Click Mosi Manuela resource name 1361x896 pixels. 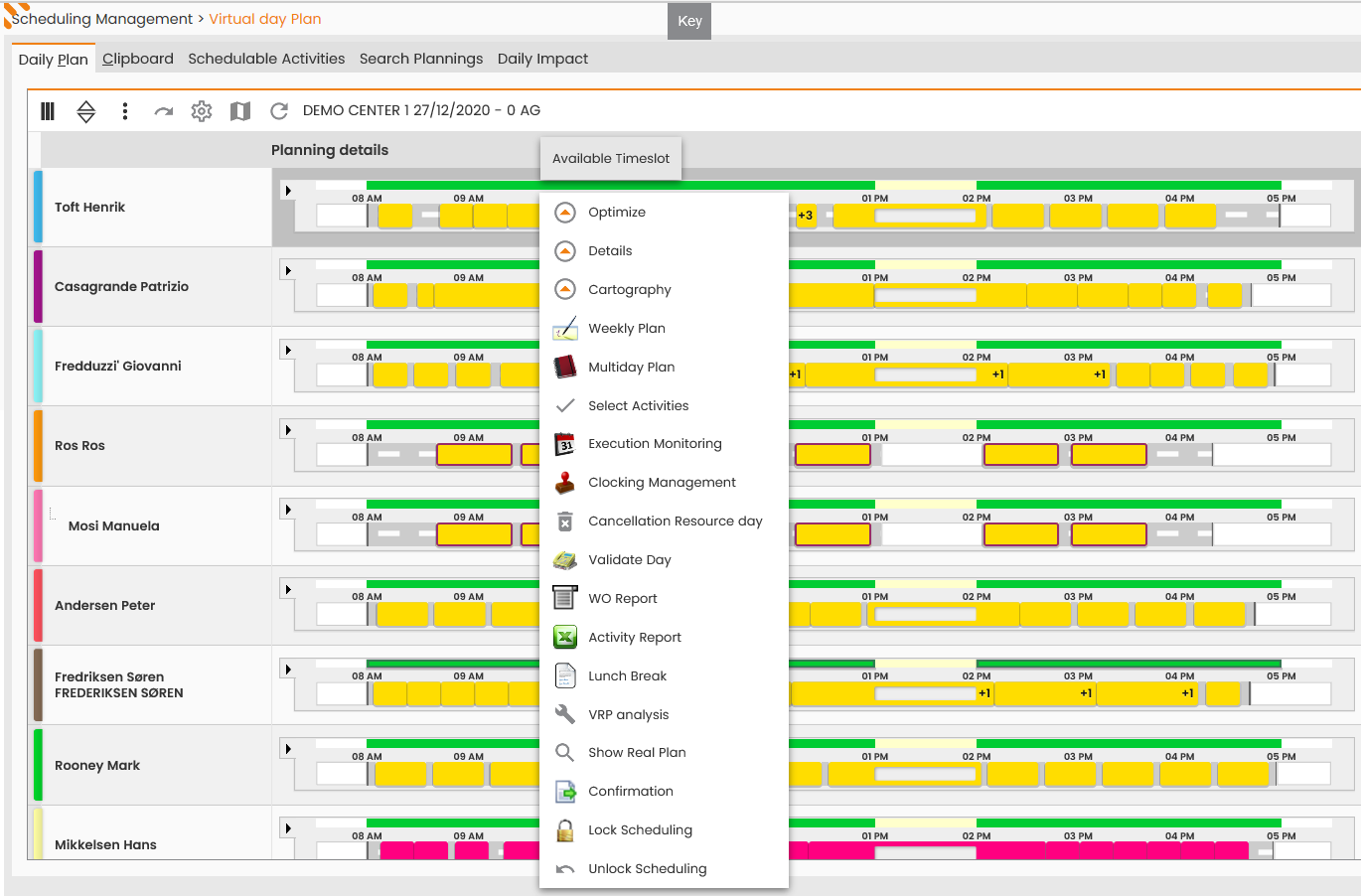pos(114,526)
